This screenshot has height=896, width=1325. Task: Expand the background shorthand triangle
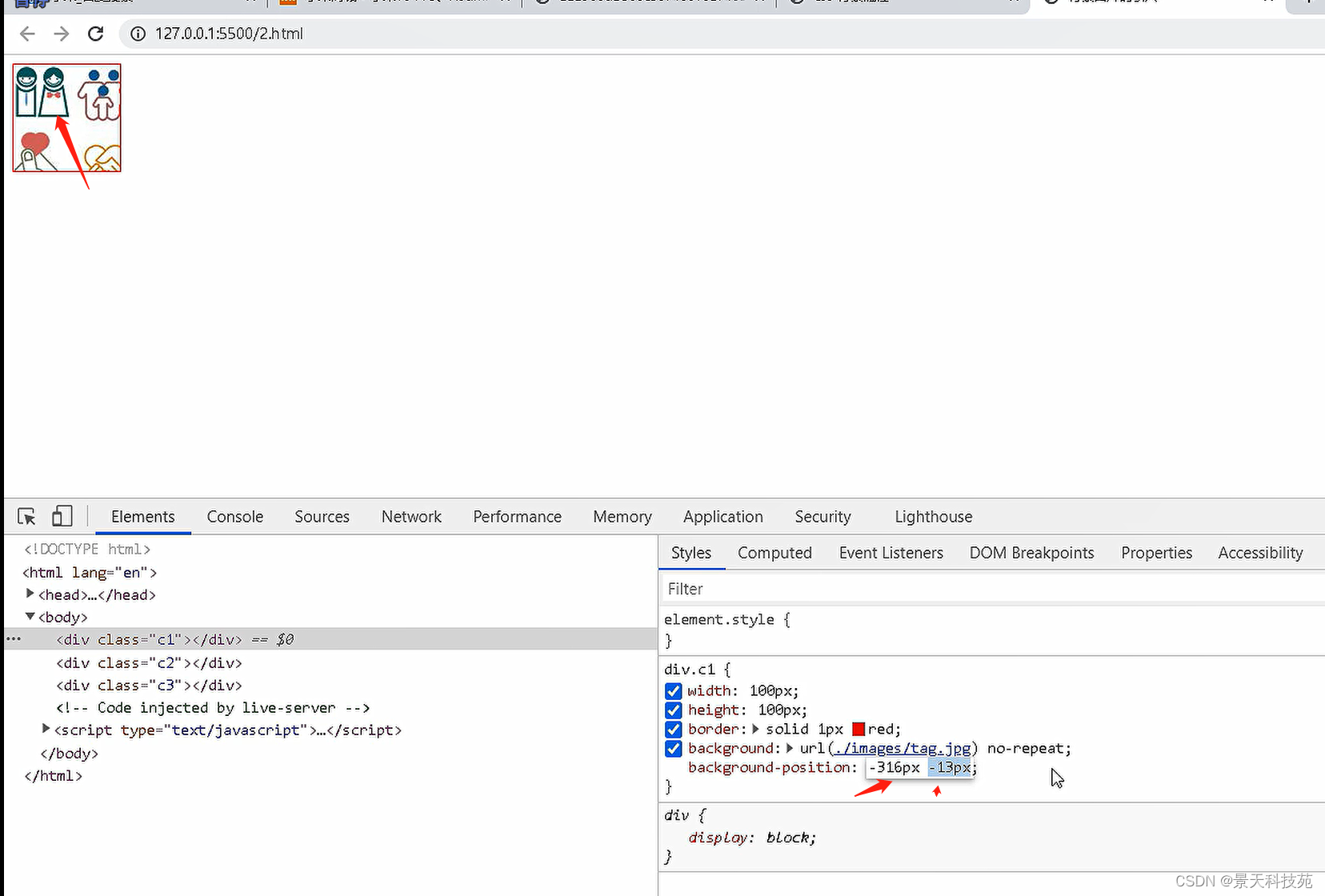(790, 748)
